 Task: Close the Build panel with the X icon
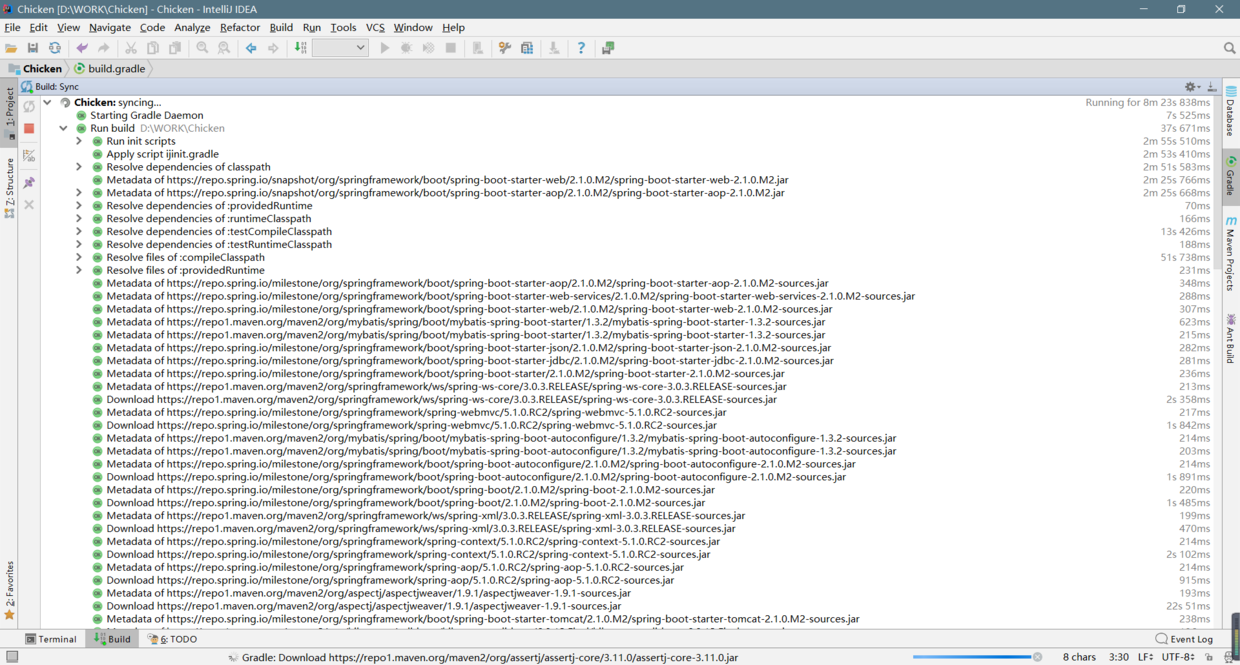[x=29, y=205]
